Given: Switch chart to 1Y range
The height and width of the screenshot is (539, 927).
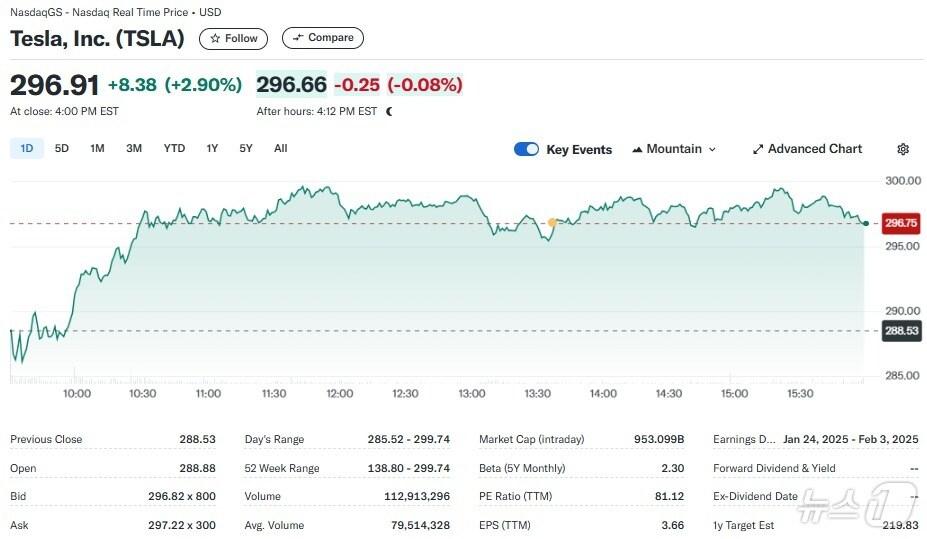Looking at the screenshot, I should (x=212, y=148).
